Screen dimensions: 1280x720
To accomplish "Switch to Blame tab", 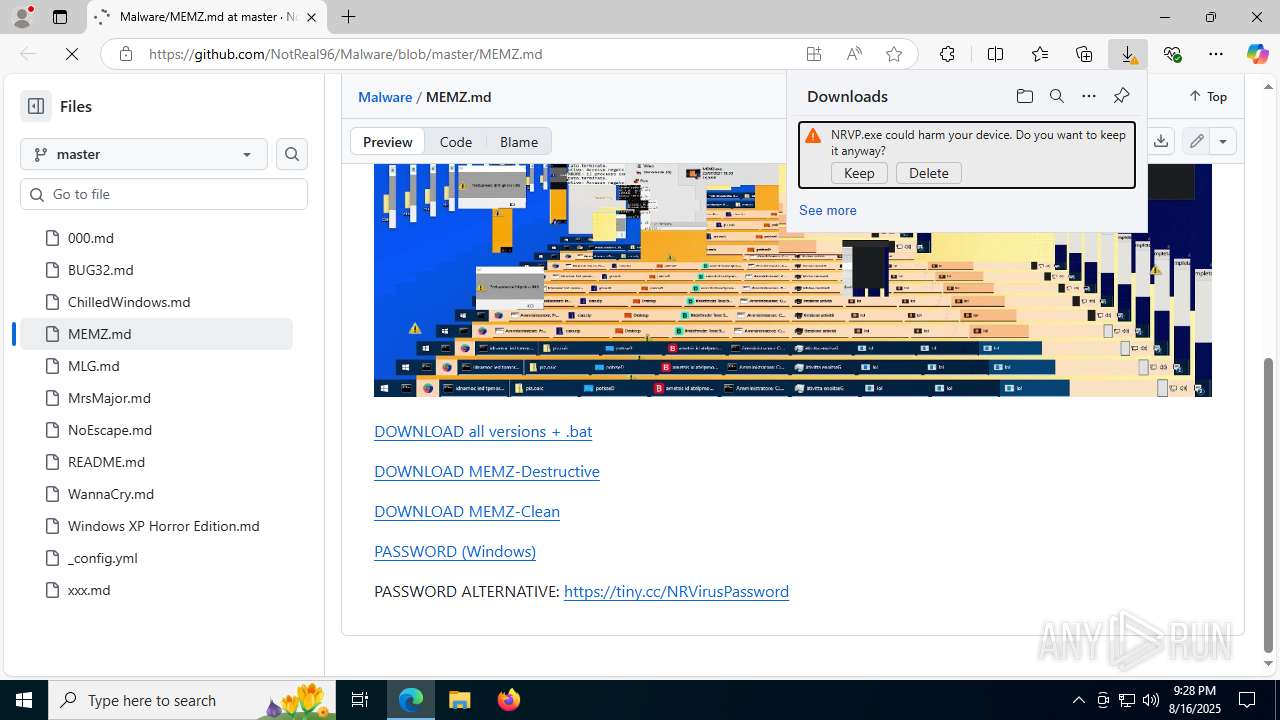I will (x=519, y=142).
